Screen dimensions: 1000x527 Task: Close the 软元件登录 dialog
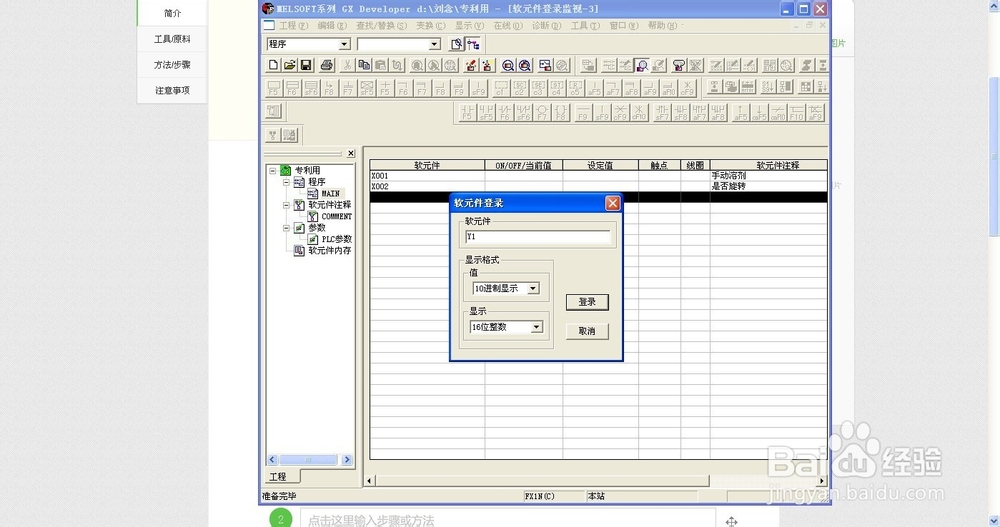click(x=612, y=203)
